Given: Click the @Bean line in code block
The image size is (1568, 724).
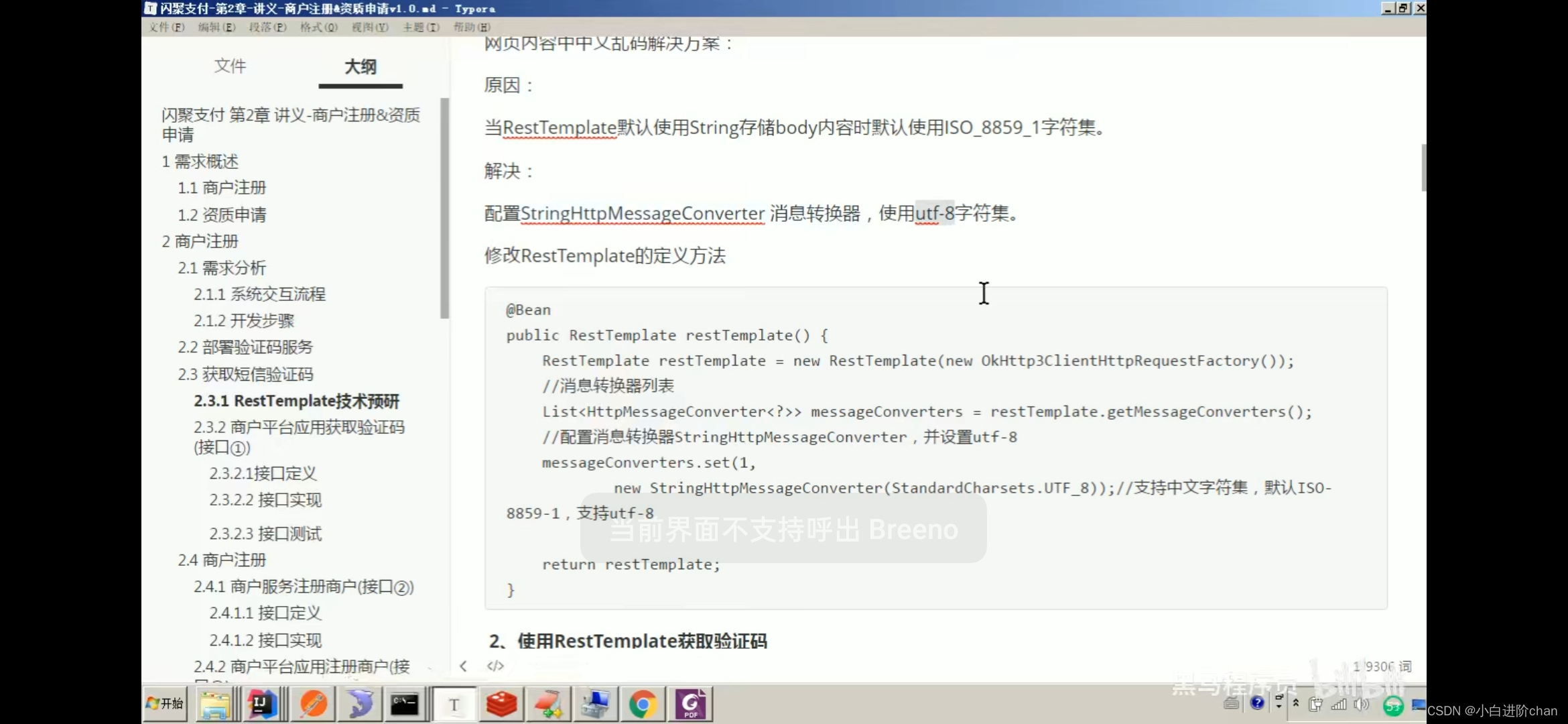Looking at the screenshot, I should tap(528, 310).
